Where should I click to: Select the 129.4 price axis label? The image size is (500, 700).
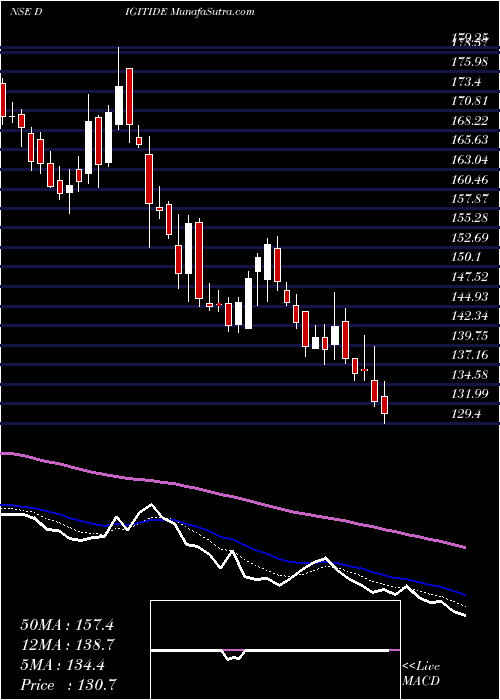(466, 414)
